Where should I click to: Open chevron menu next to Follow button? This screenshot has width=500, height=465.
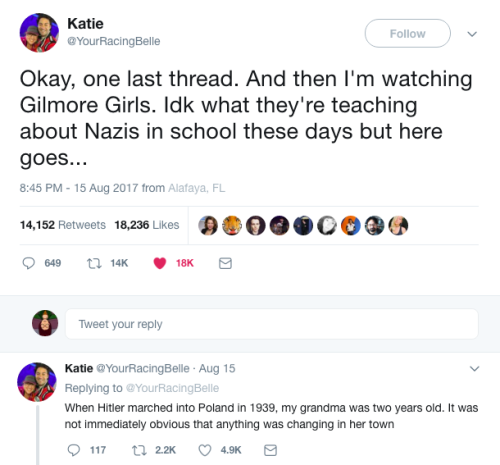pos(472,34)
